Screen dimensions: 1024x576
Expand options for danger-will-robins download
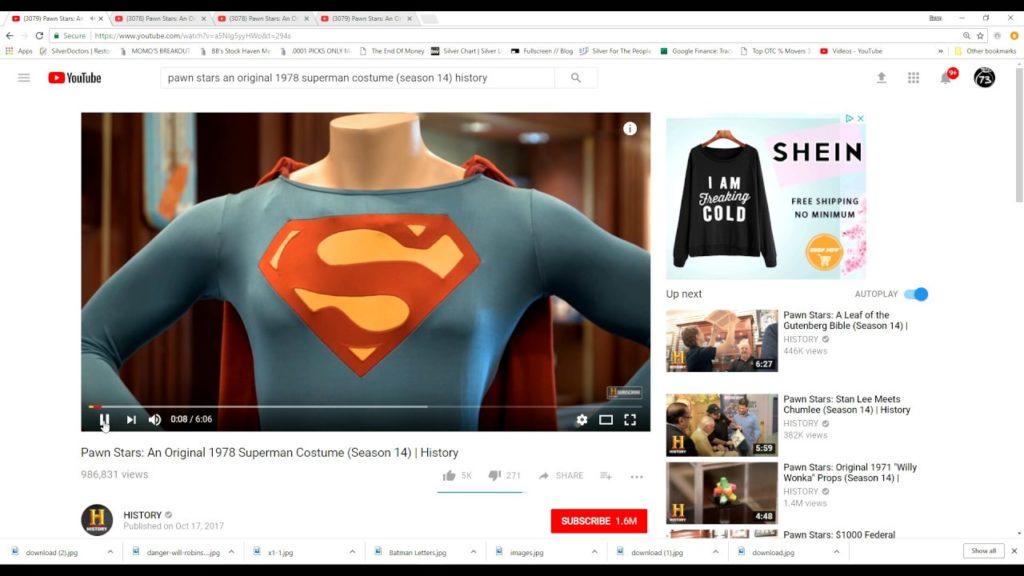click(x=231, y=552)
